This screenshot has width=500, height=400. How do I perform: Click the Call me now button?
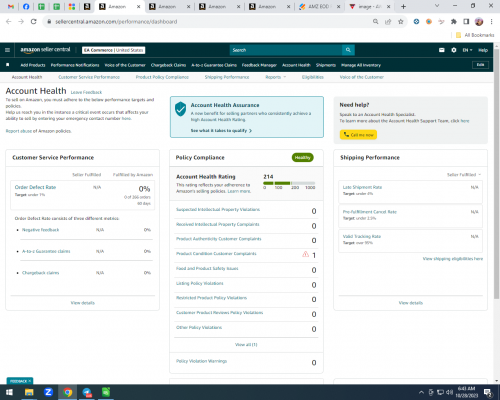tap(358, 135)
